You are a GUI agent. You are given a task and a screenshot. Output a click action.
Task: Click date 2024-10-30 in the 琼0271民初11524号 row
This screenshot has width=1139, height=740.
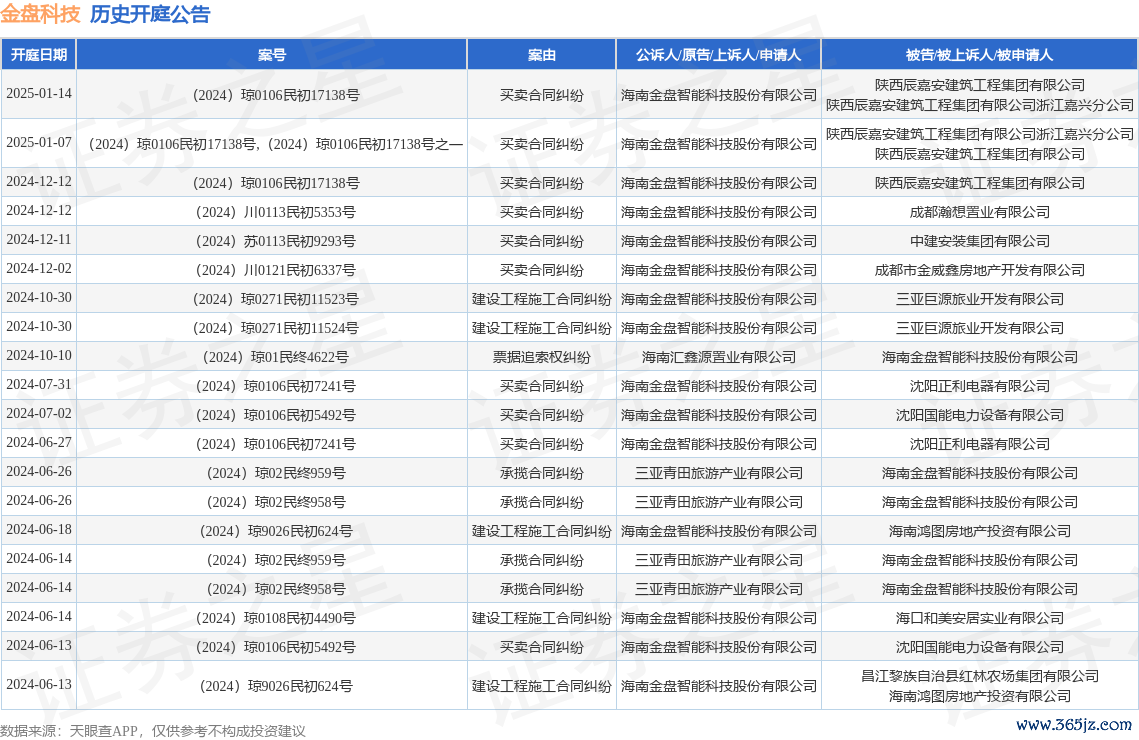point(38,328)
